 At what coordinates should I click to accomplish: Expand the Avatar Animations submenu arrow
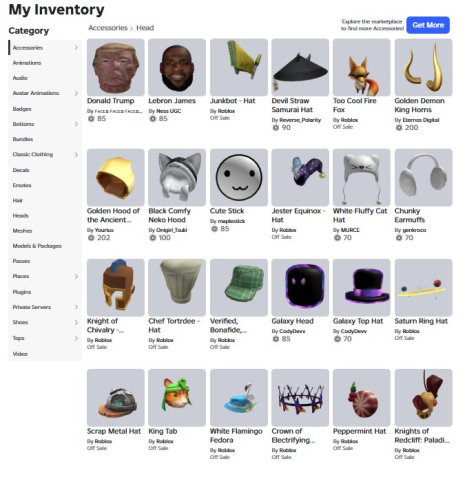76,93
